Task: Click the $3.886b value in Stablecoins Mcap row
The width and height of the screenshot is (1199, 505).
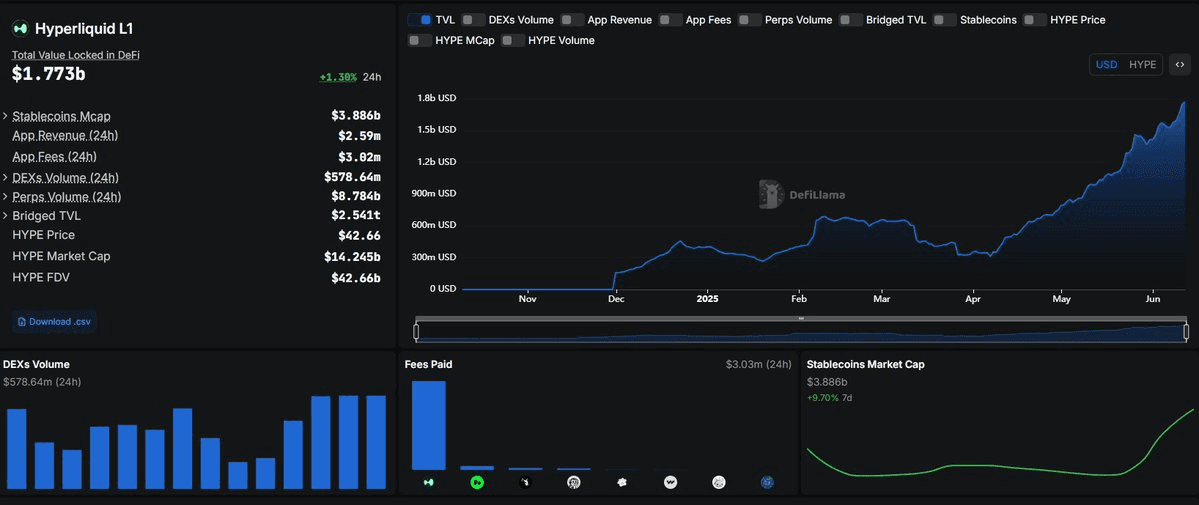Action: pyautogui.click(x=356, y=116)
